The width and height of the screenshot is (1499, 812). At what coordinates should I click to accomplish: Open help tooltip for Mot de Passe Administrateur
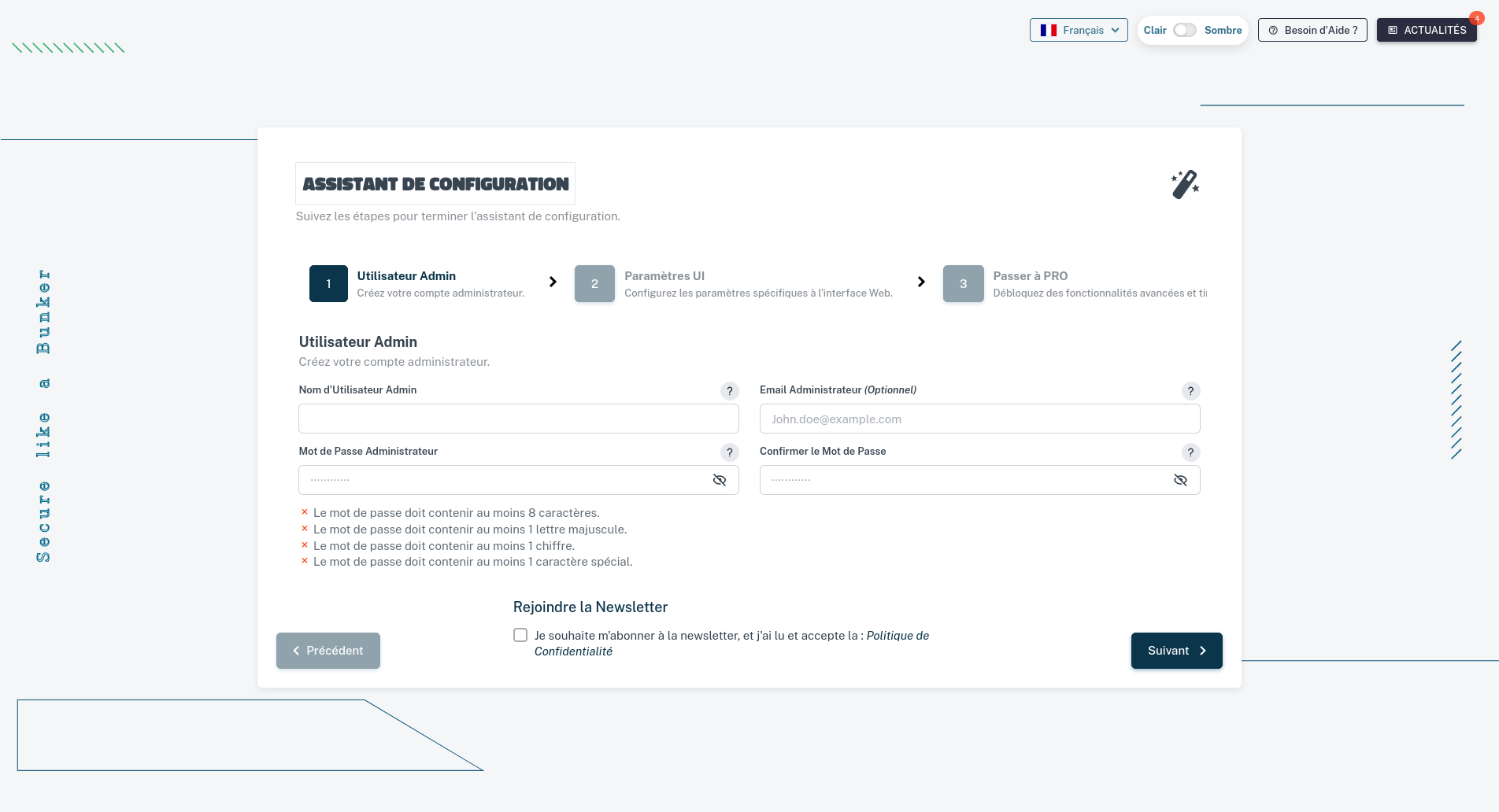click(729, 452)
